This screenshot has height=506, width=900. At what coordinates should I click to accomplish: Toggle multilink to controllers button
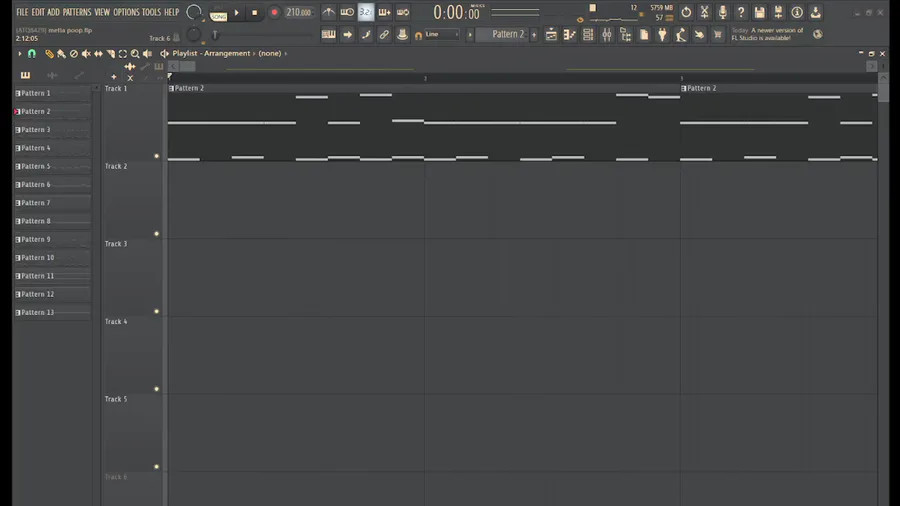coord(402,35)
